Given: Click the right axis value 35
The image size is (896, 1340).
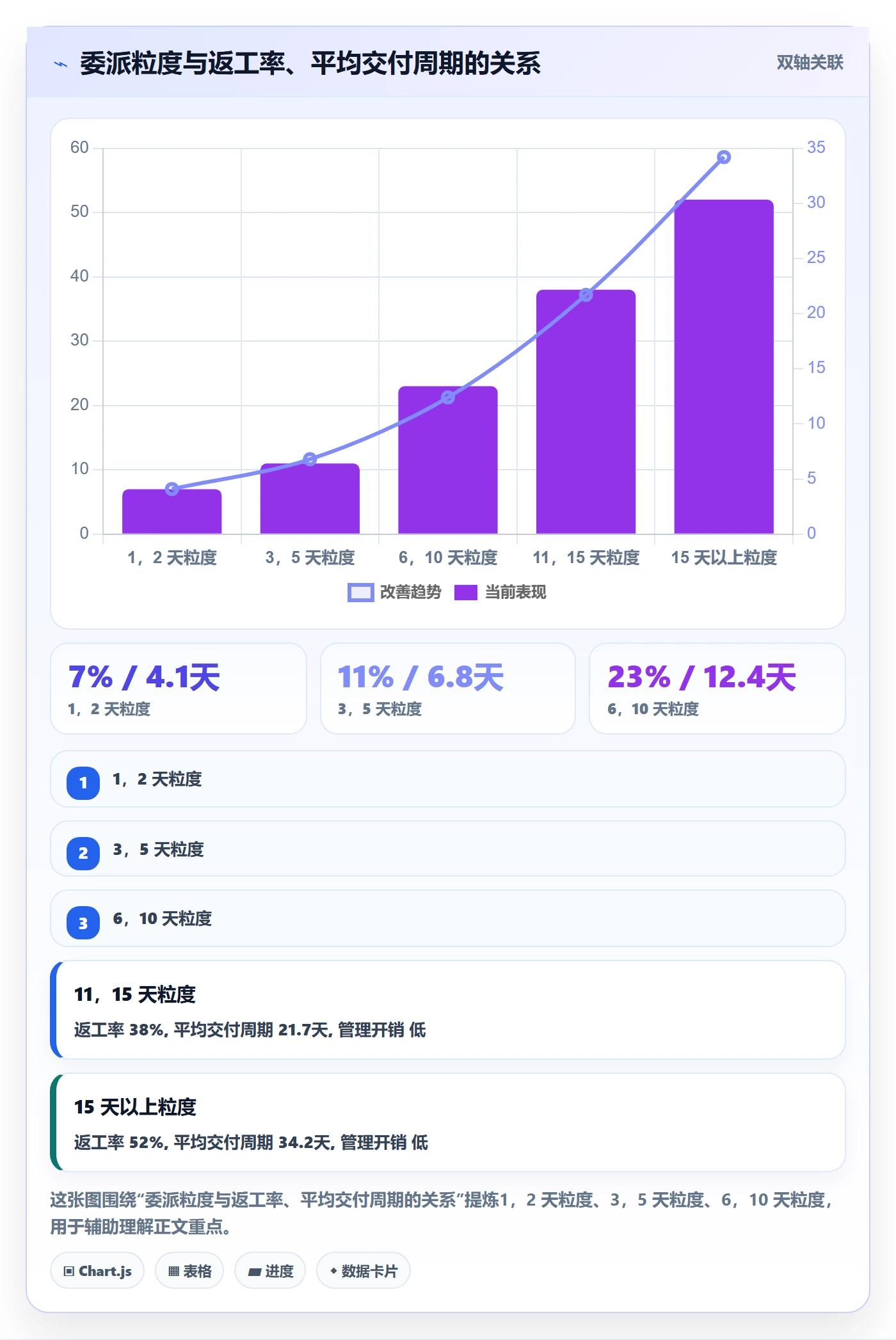Looking at the screenshot, I should (x=816, y=148).
